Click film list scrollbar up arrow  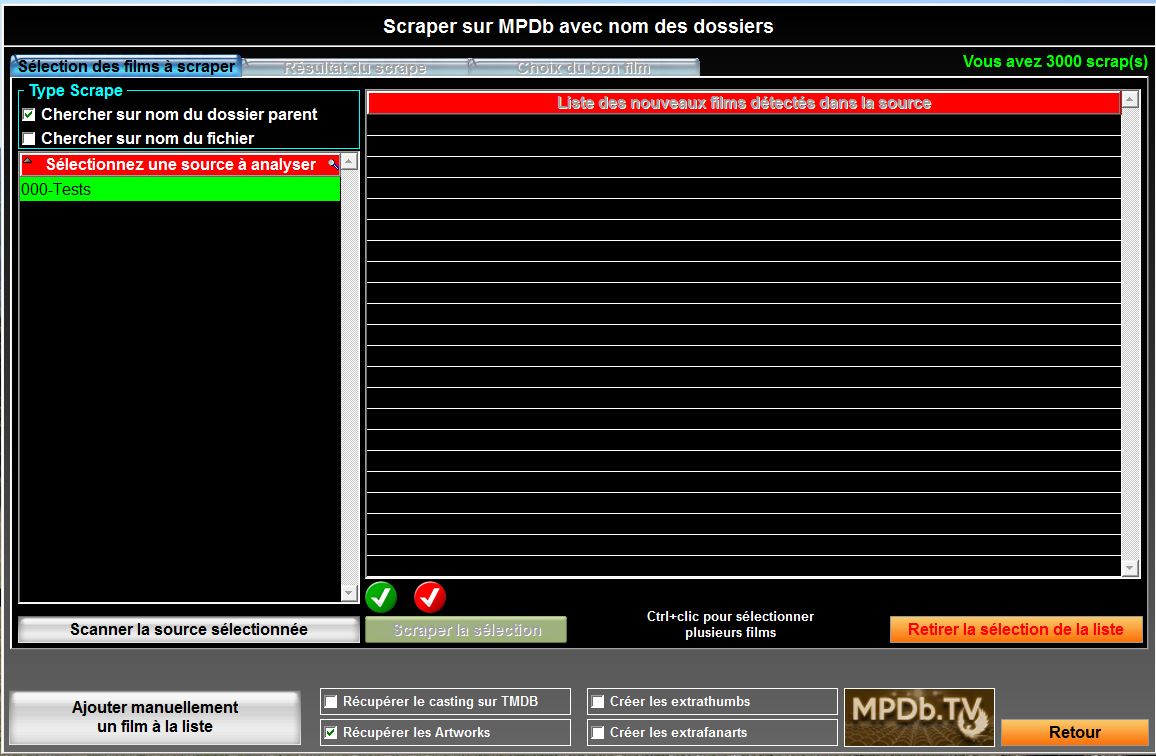click(x=1129, y=99)
